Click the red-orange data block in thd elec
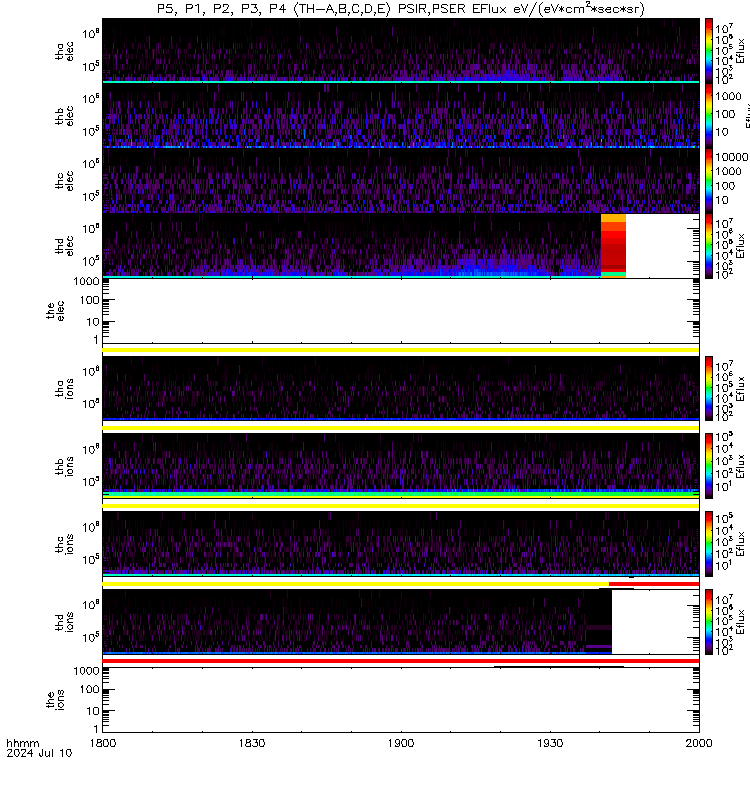Viewport: 750px width, 800px height. point(613,245)
